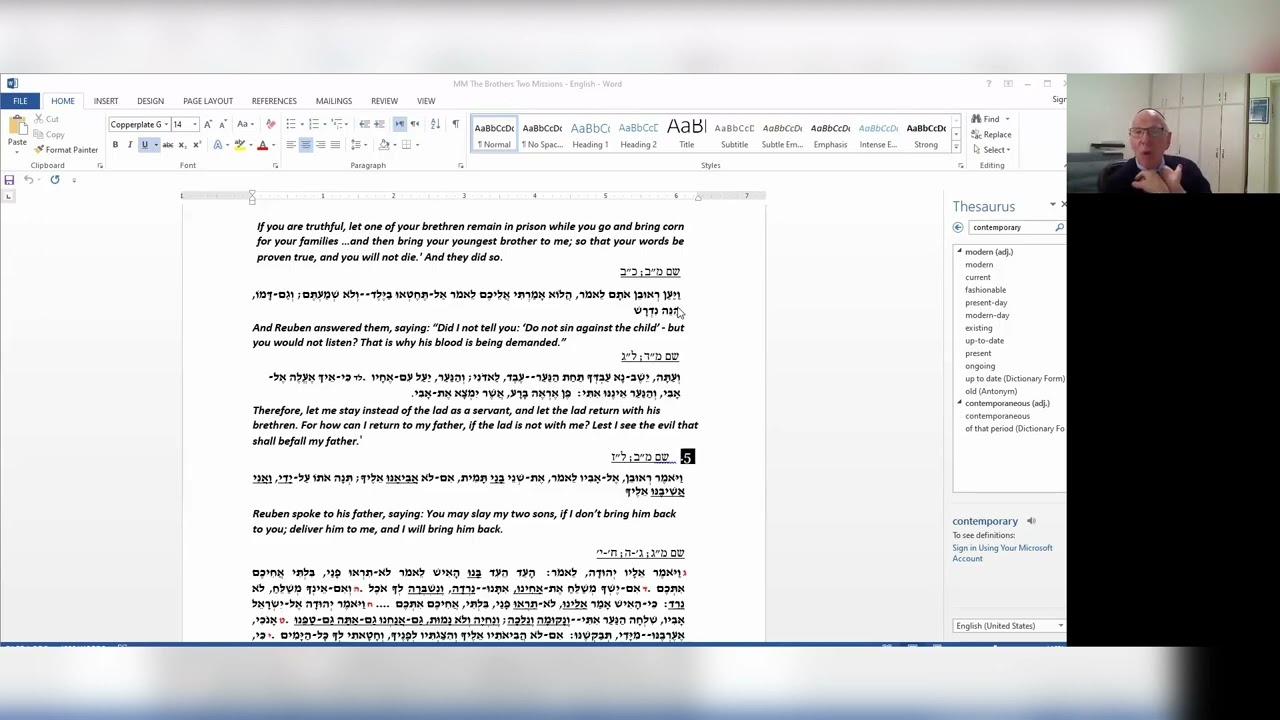Open Text Effects and Typography

[x=218, y=145]
